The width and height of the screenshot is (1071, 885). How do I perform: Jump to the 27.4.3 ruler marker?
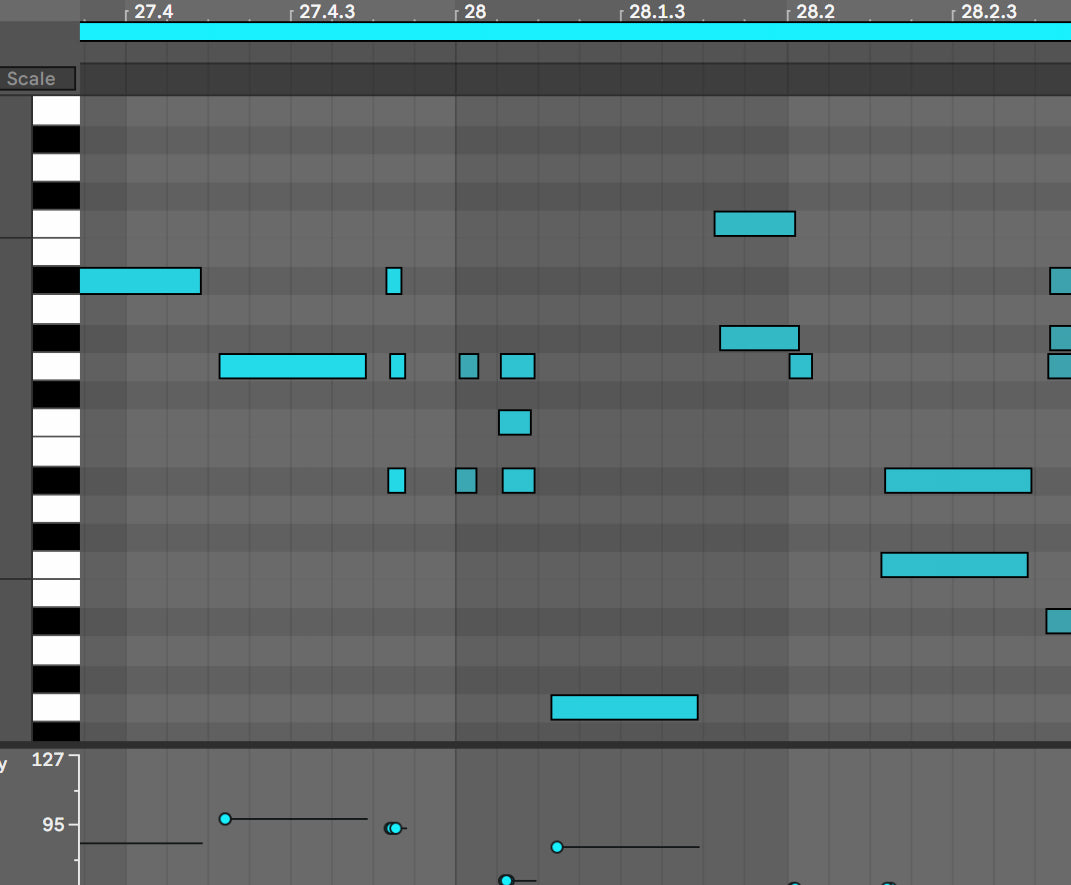tap(327, 12)
